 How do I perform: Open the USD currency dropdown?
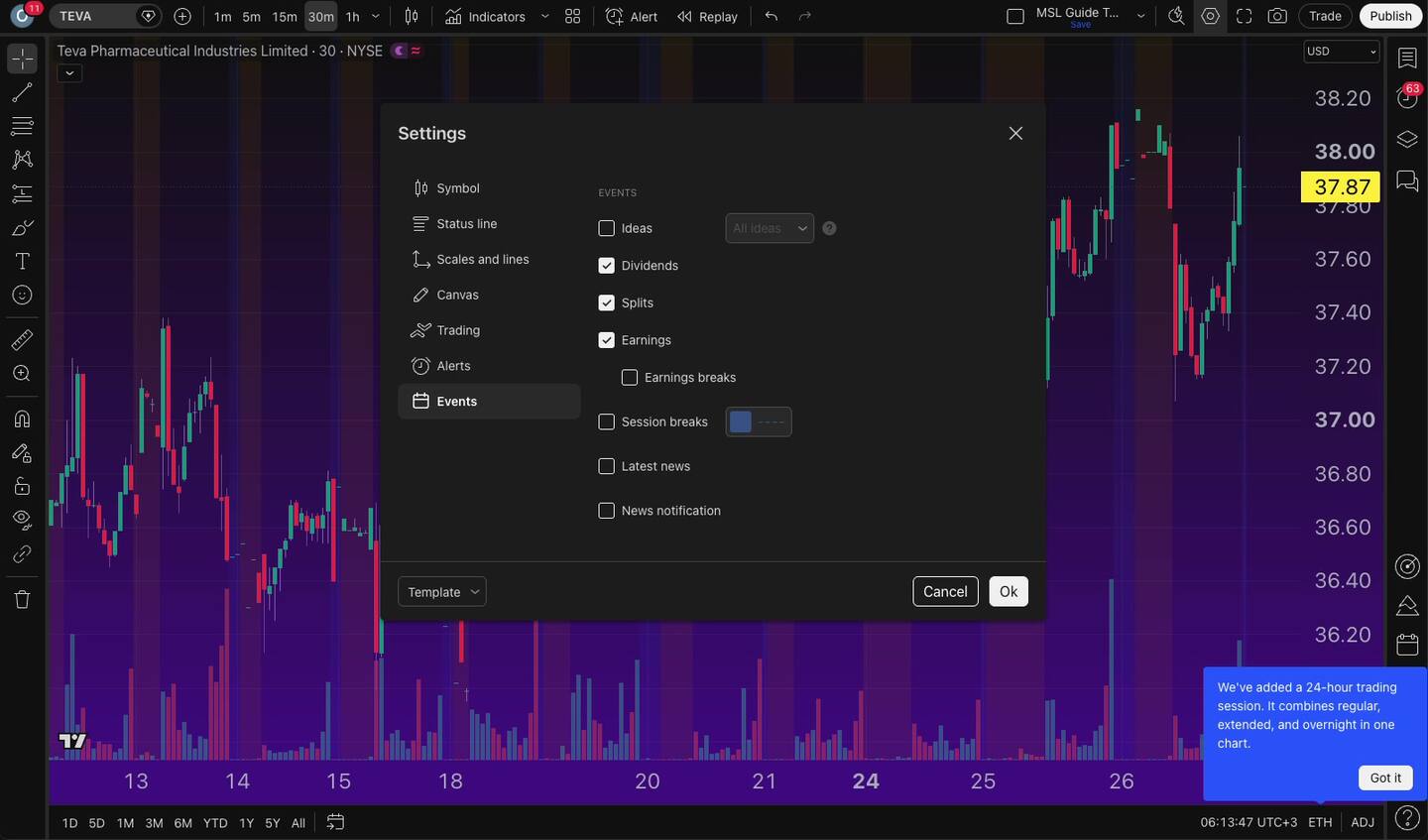pyautogui.click(x=1342, y=52)
